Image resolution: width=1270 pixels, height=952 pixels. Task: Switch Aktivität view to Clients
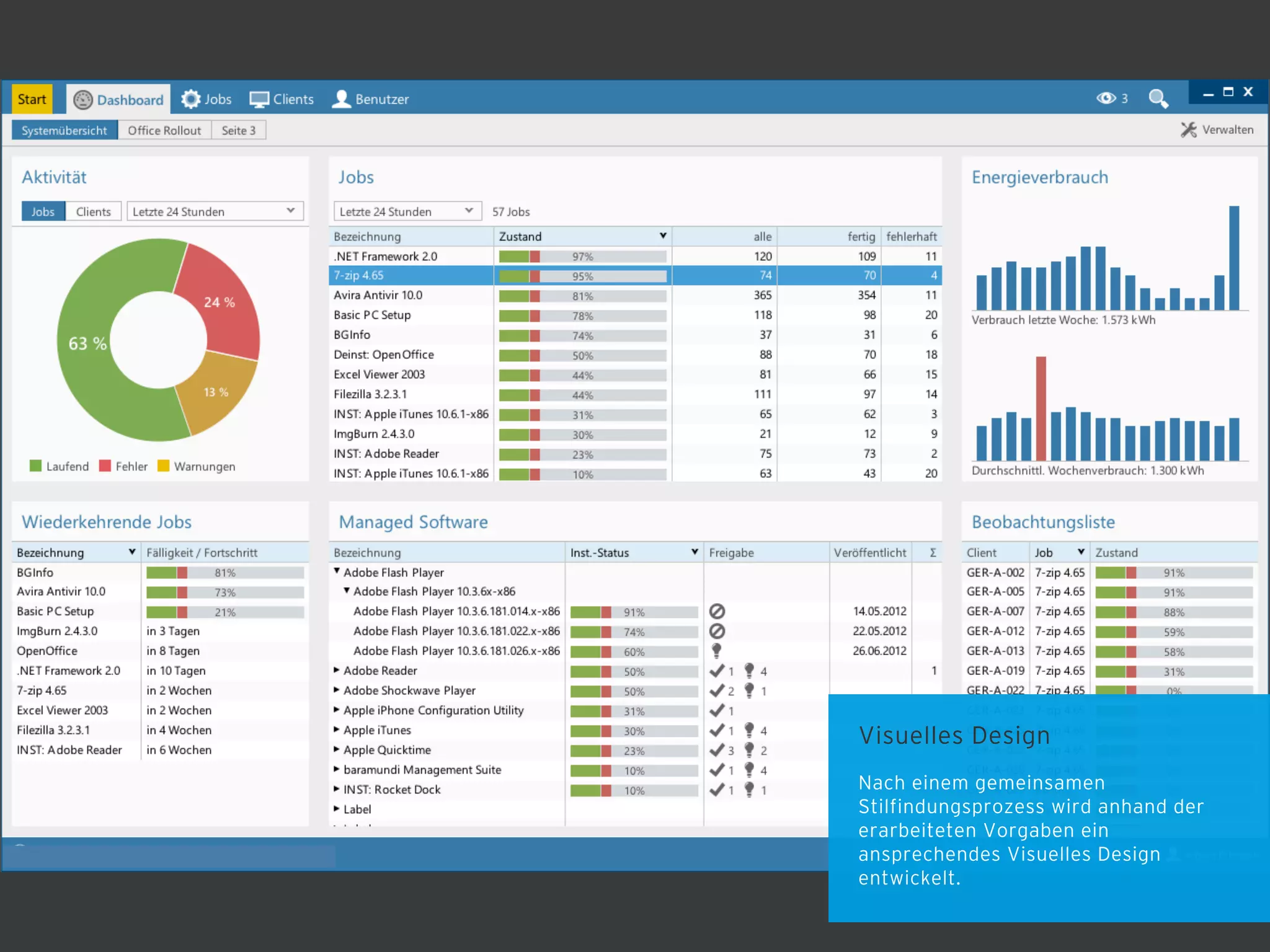tap(93, 212)
